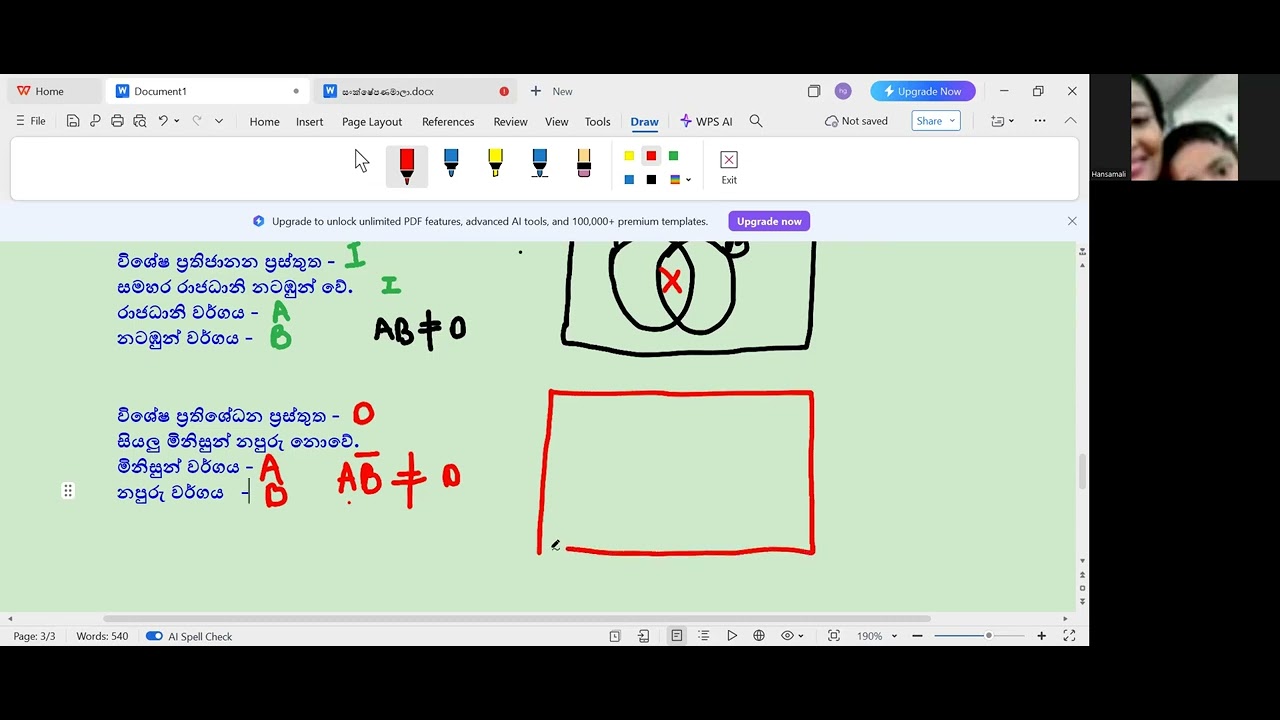
Task: Select the yellow highlighter pen tool
Action: coord(495,164)
